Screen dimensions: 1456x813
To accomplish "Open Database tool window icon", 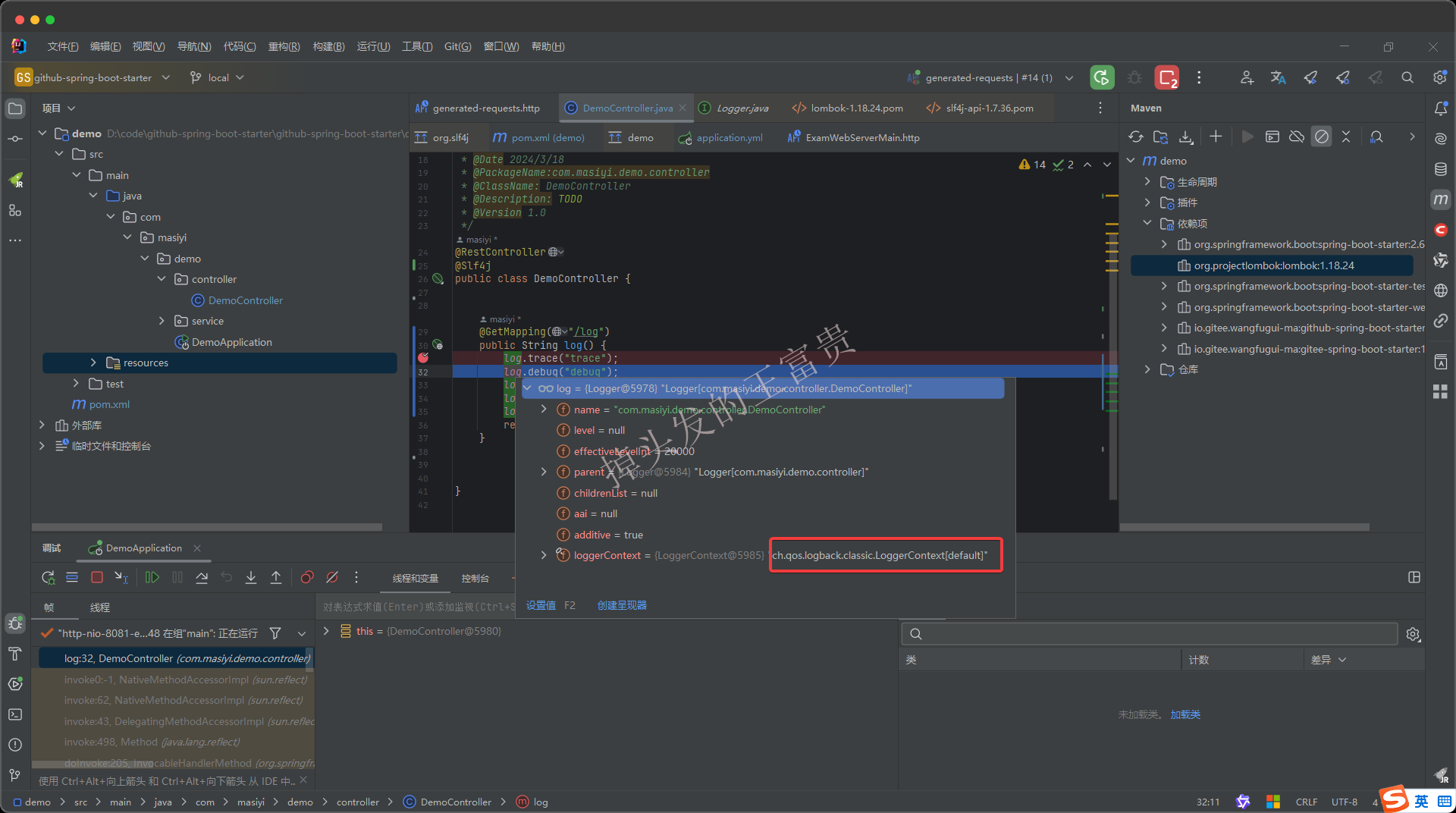I will (x=1441, y=169).
